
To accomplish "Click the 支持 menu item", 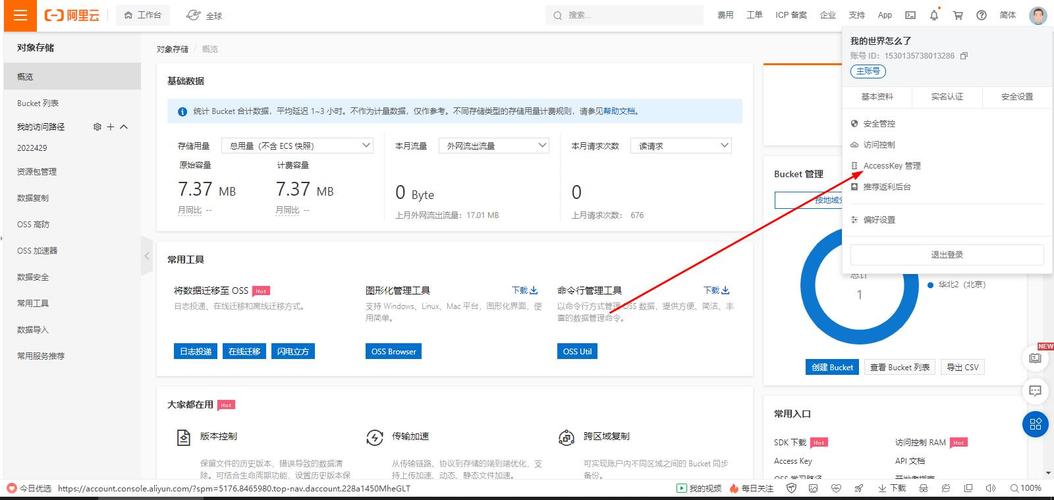I will (x=856, y=15).
